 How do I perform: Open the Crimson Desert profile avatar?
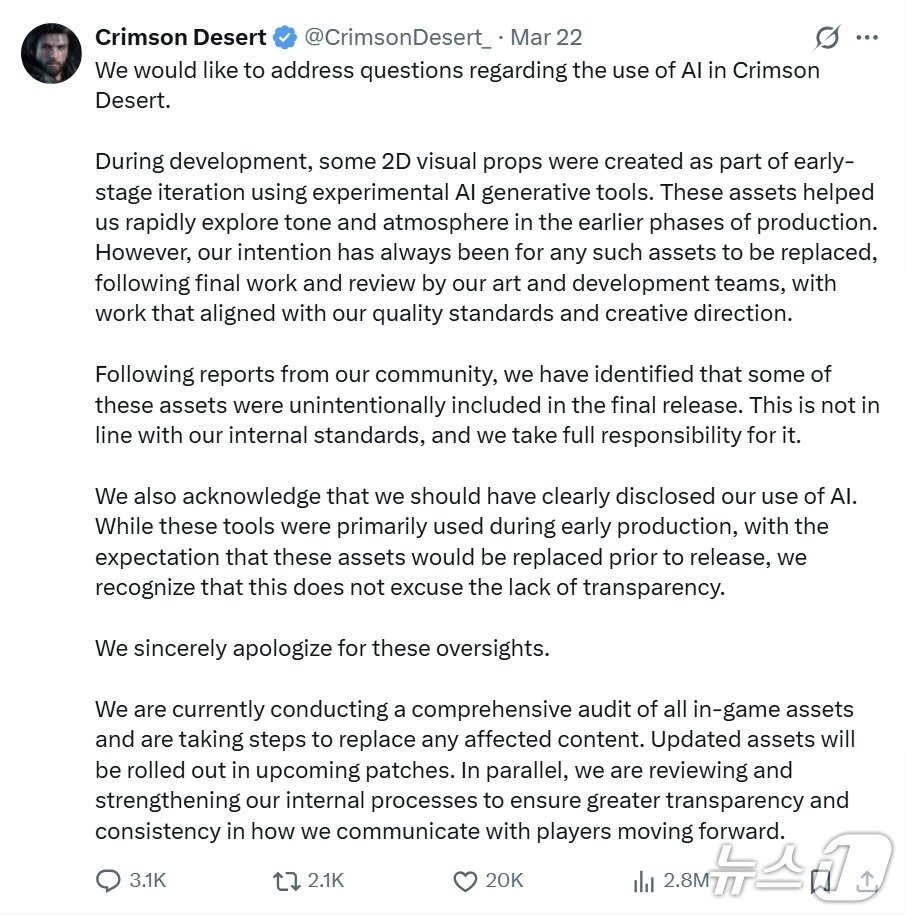(51, 53)
